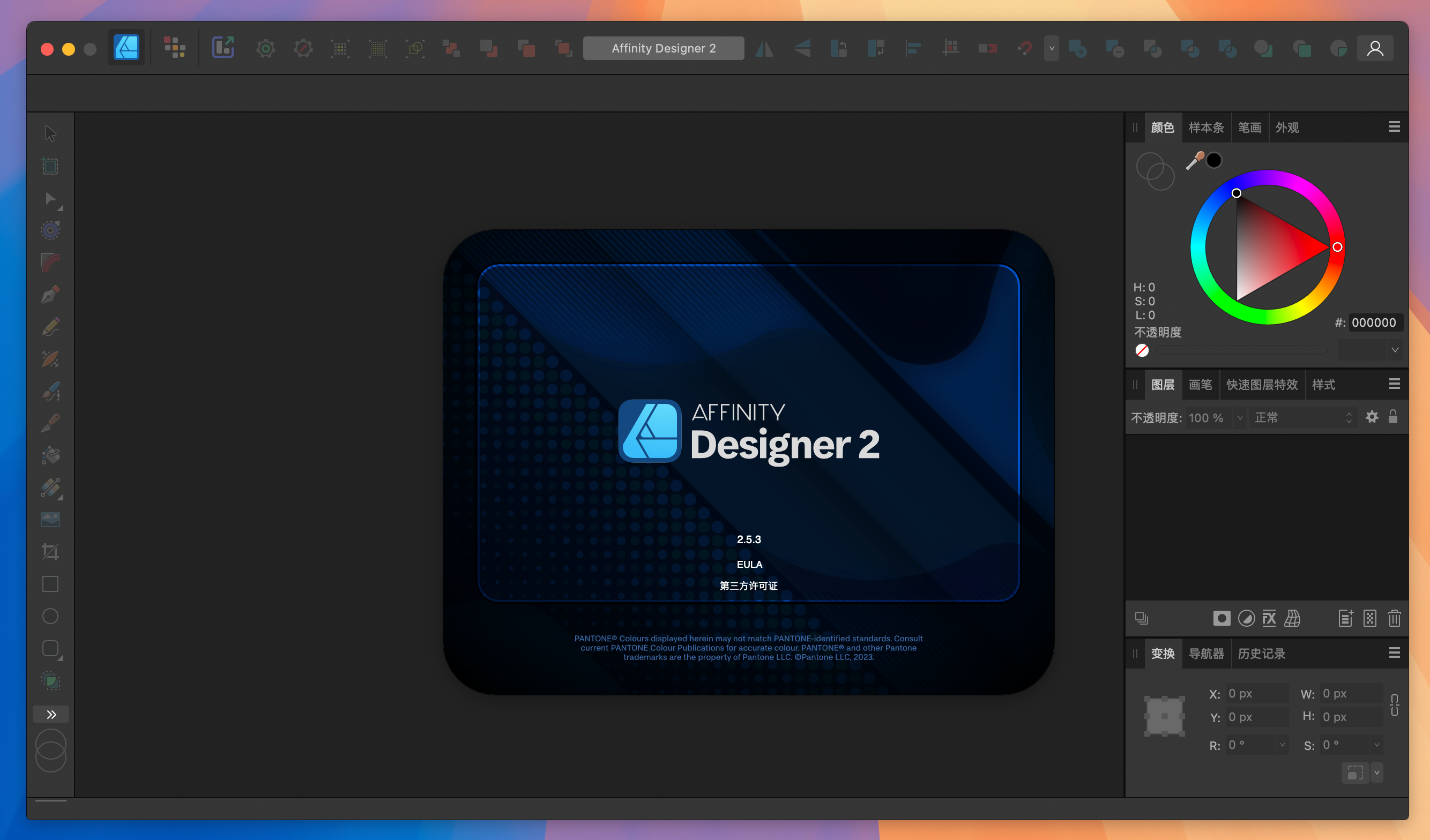Open the shear S dropdown arrow
Screen dimensions: 1430x840
point(1376,745)
